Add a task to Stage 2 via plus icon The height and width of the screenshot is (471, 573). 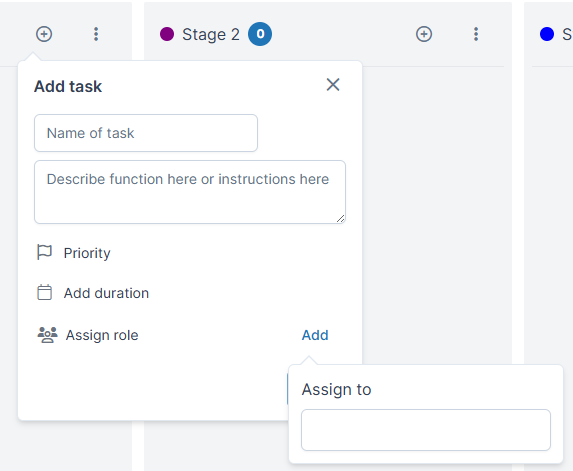(424, 34)
